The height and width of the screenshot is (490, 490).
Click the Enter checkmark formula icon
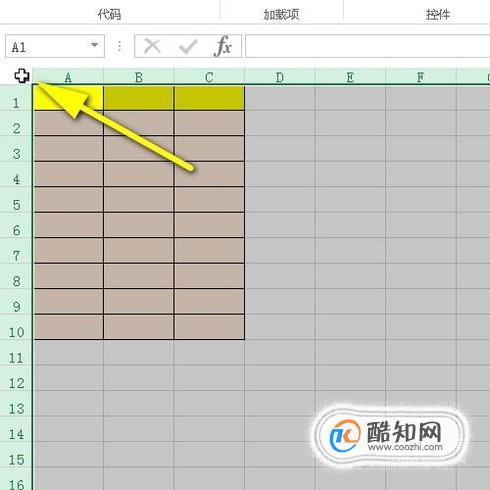(188, 46)
